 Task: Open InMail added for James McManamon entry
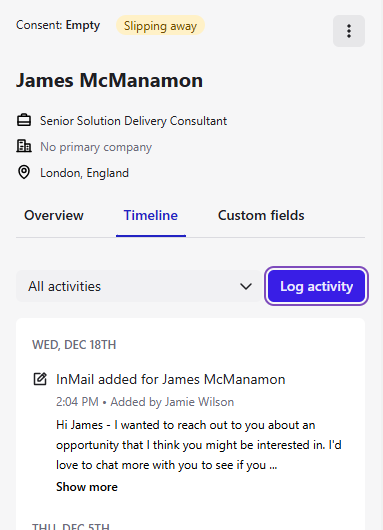tap(171, 379)
